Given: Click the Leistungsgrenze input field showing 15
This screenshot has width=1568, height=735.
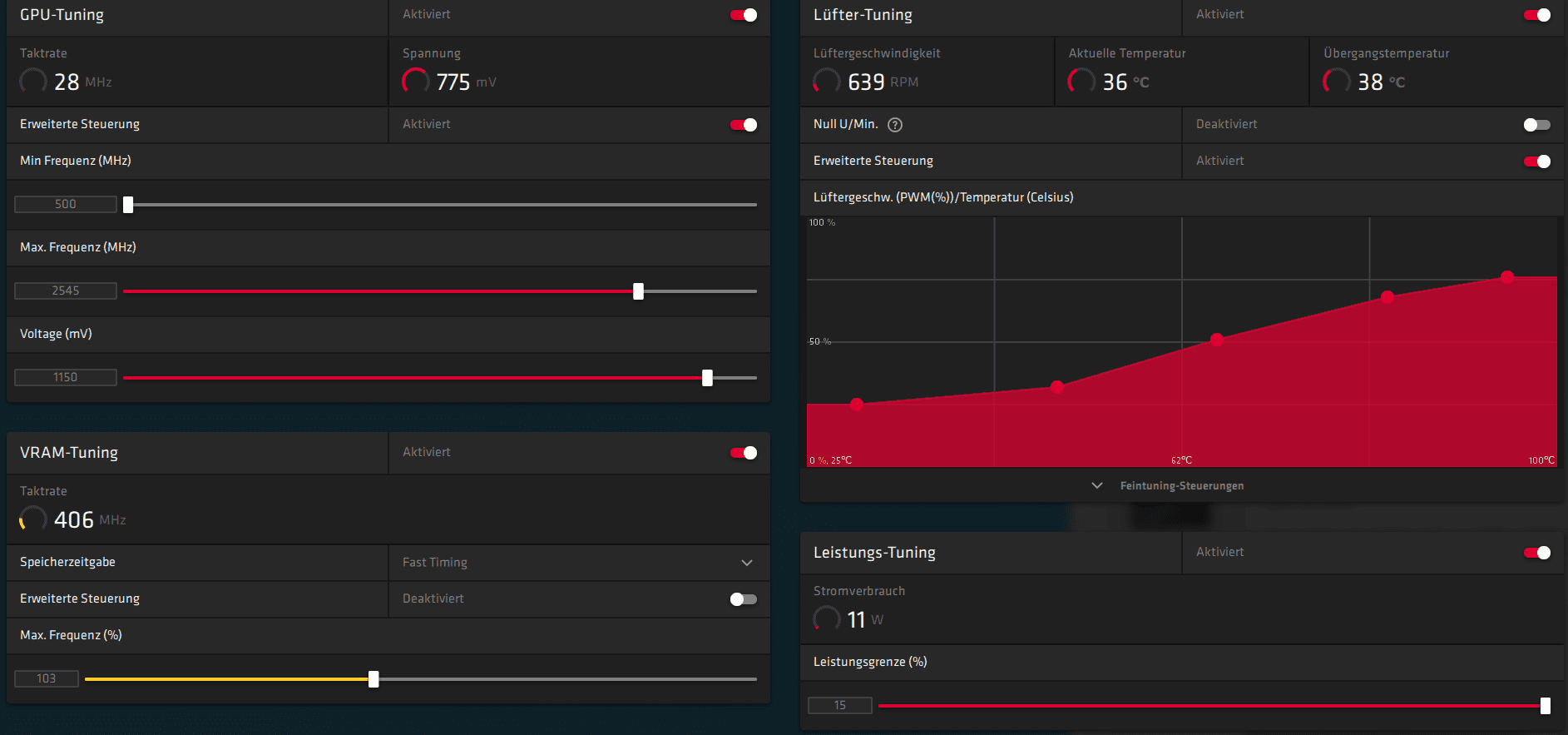Looking at the screenshot, I should point(840,705).
